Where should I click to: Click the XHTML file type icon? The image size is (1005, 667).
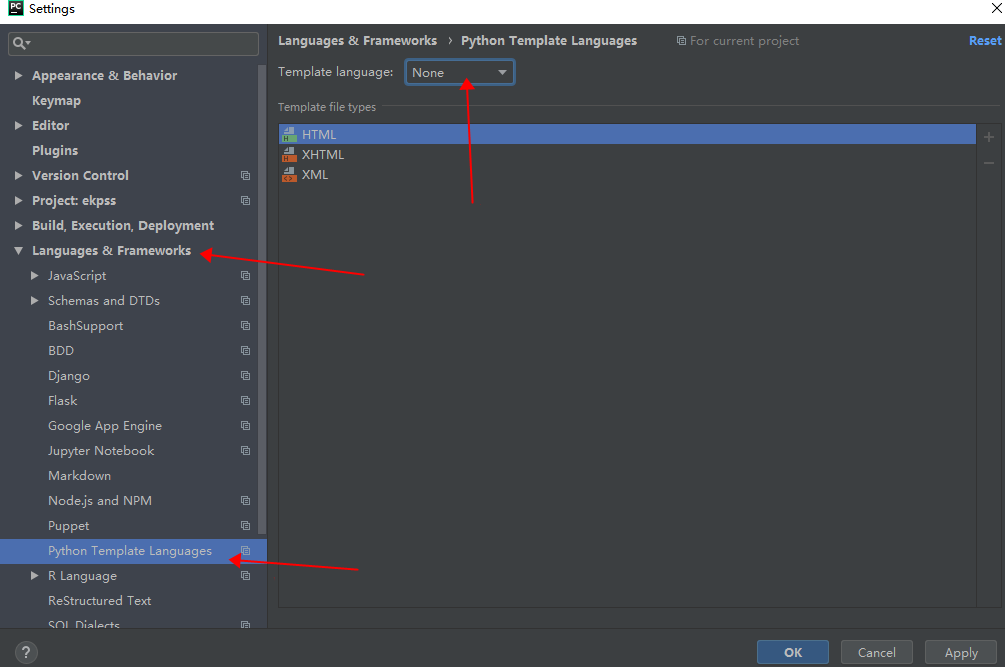point(289,154)
